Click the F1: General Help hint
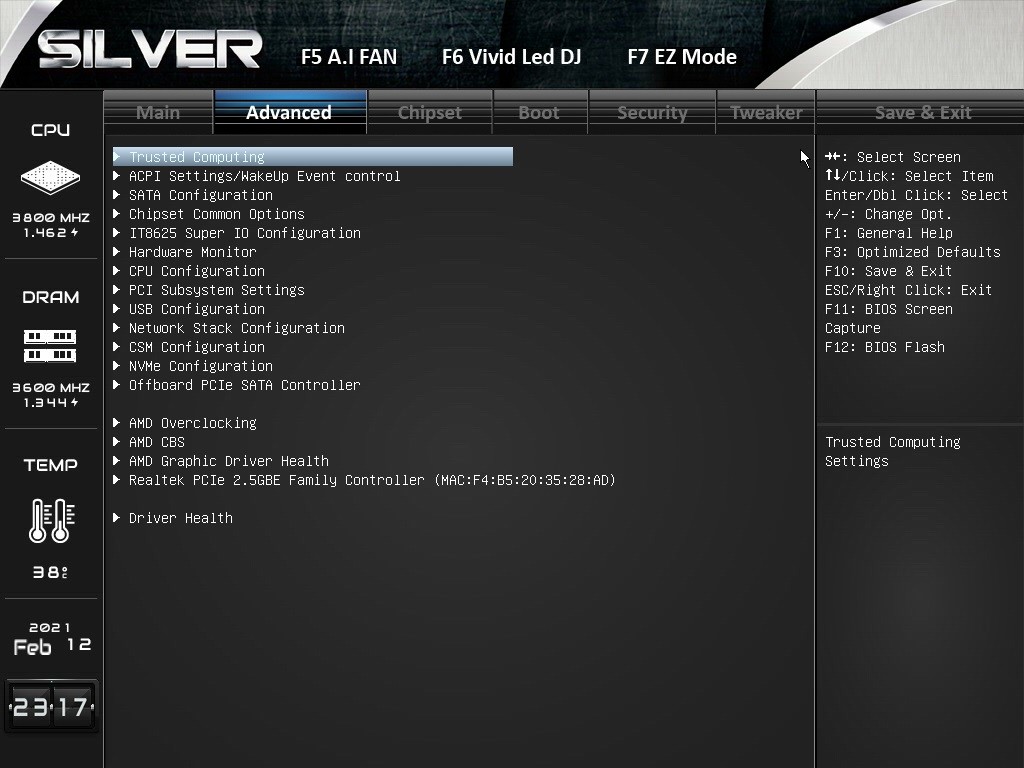The width and height of the screenshot is (1024, 768). [888, 233]
